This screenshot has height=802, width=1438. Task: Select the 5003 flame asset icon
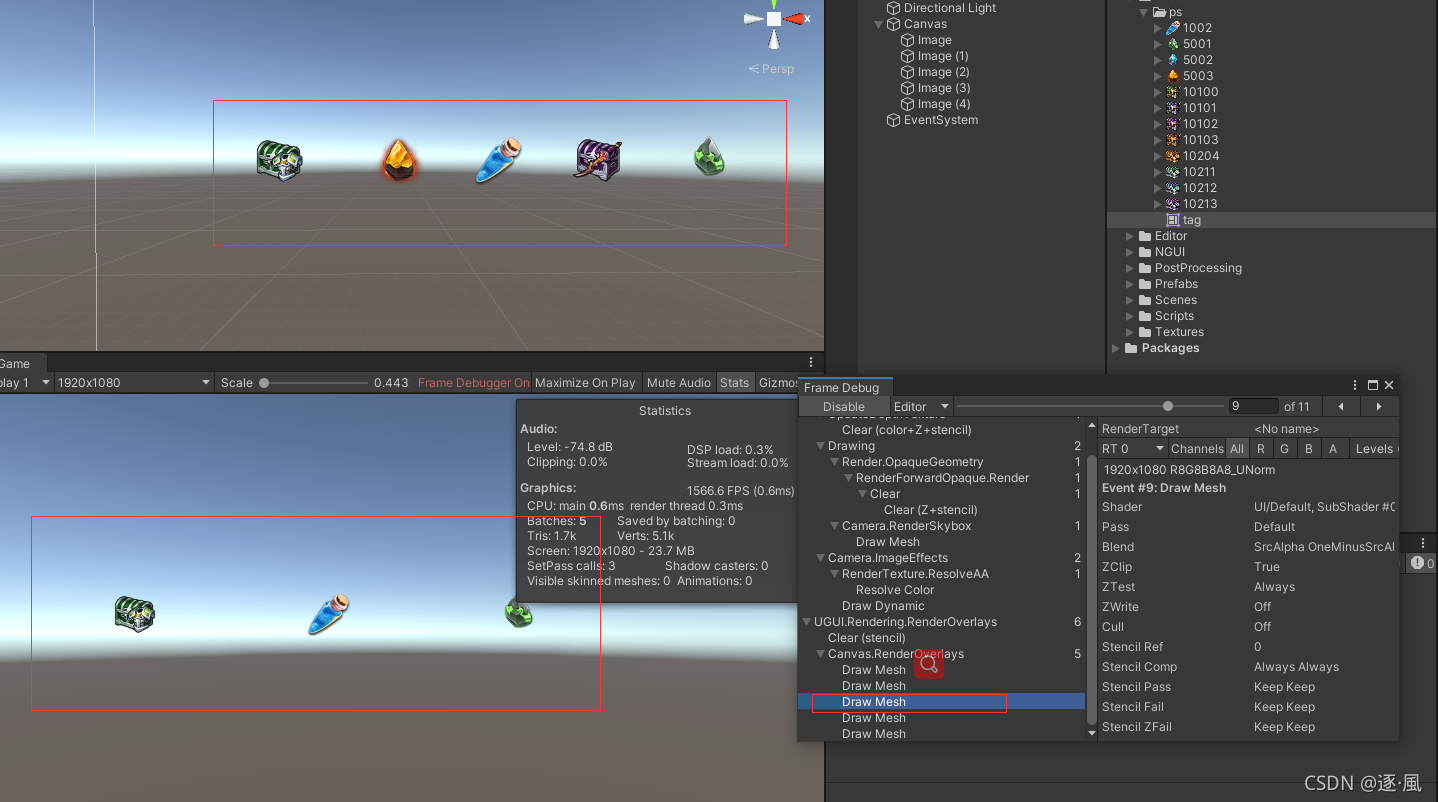click(1173, 75)
